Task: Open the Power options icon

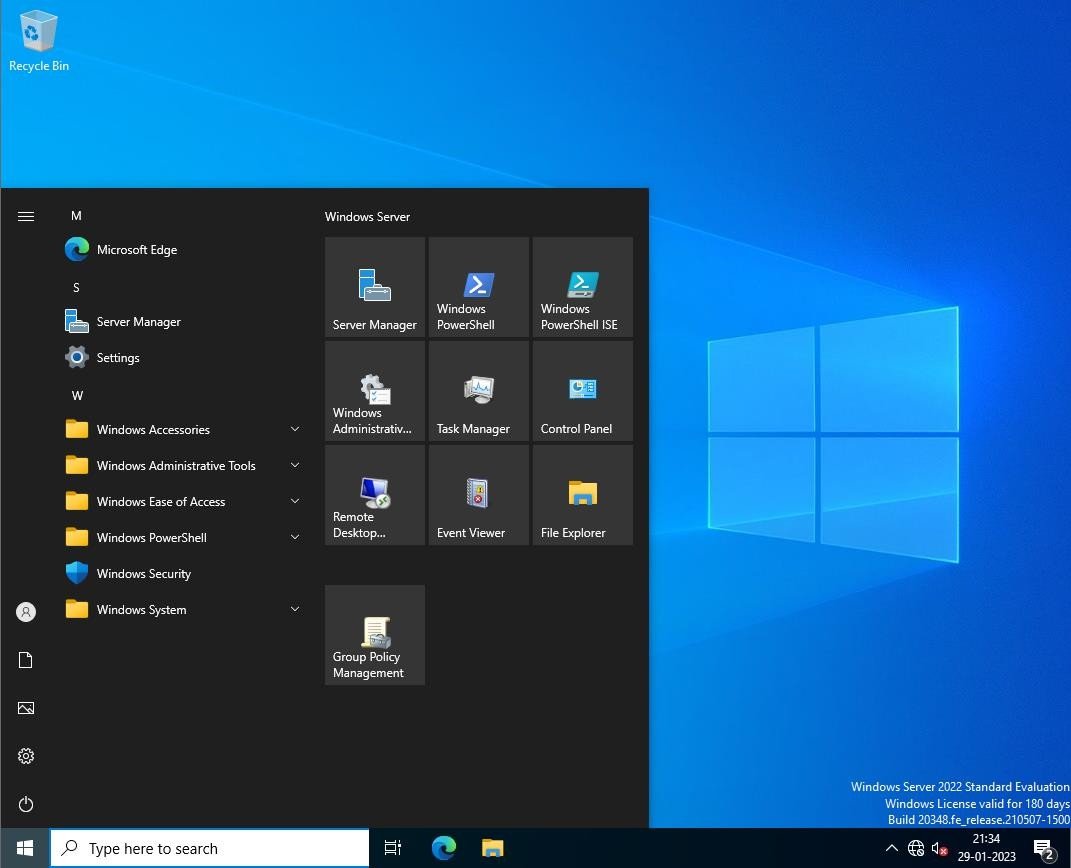Action: tap(26, 804)
